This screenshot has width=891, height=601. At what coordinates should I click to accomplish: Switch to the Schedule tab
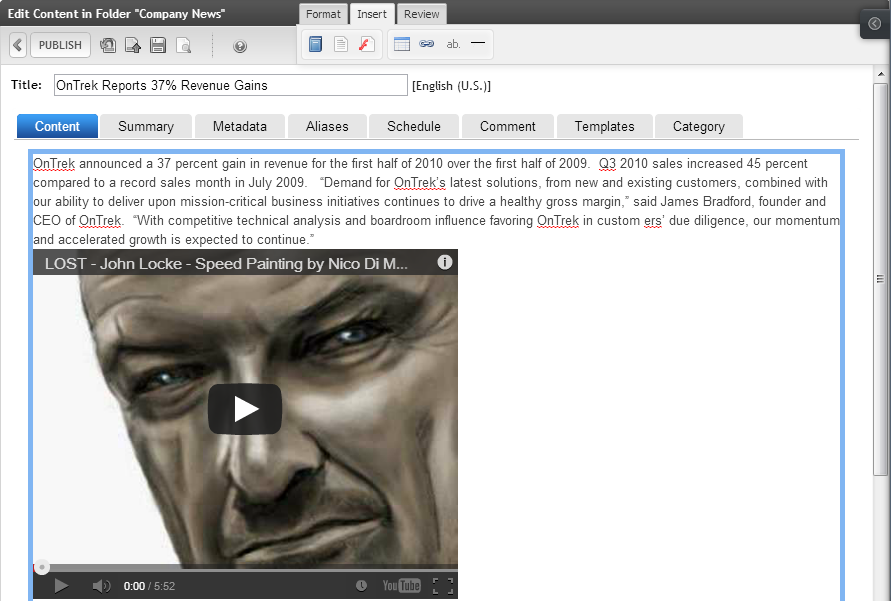[414, 126]
